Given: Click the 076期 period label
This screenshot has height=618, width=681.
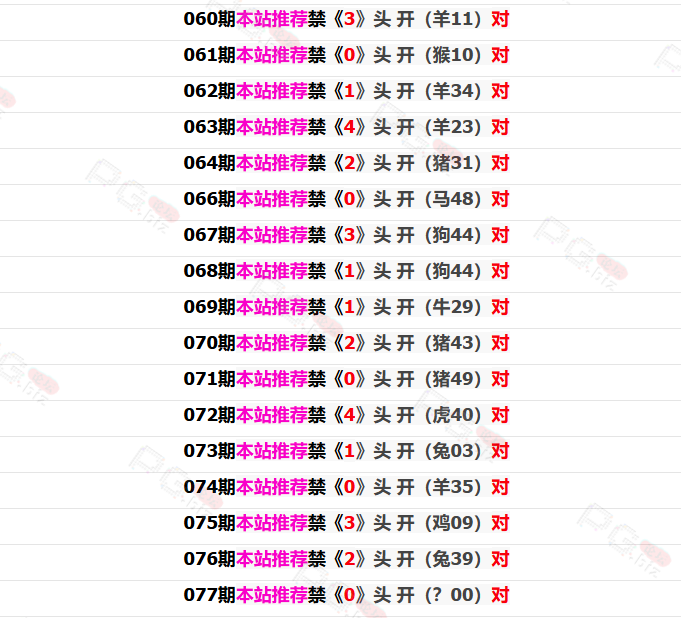Looking at the screenshot, I should point(209,560).
